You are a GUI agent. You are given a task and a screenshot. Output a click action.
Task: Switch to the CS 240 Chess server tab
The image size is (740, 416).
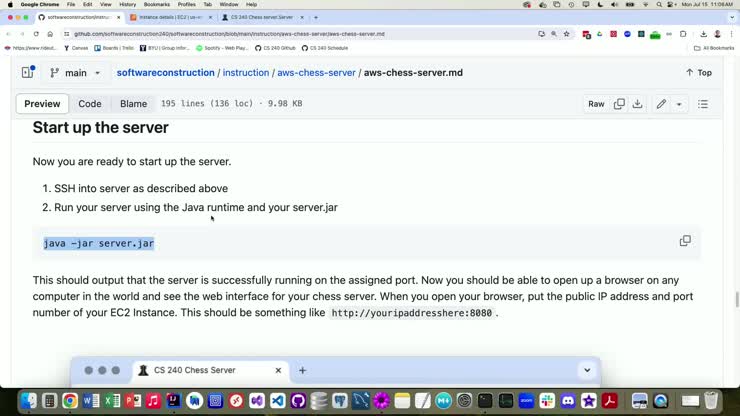point(262,17)
